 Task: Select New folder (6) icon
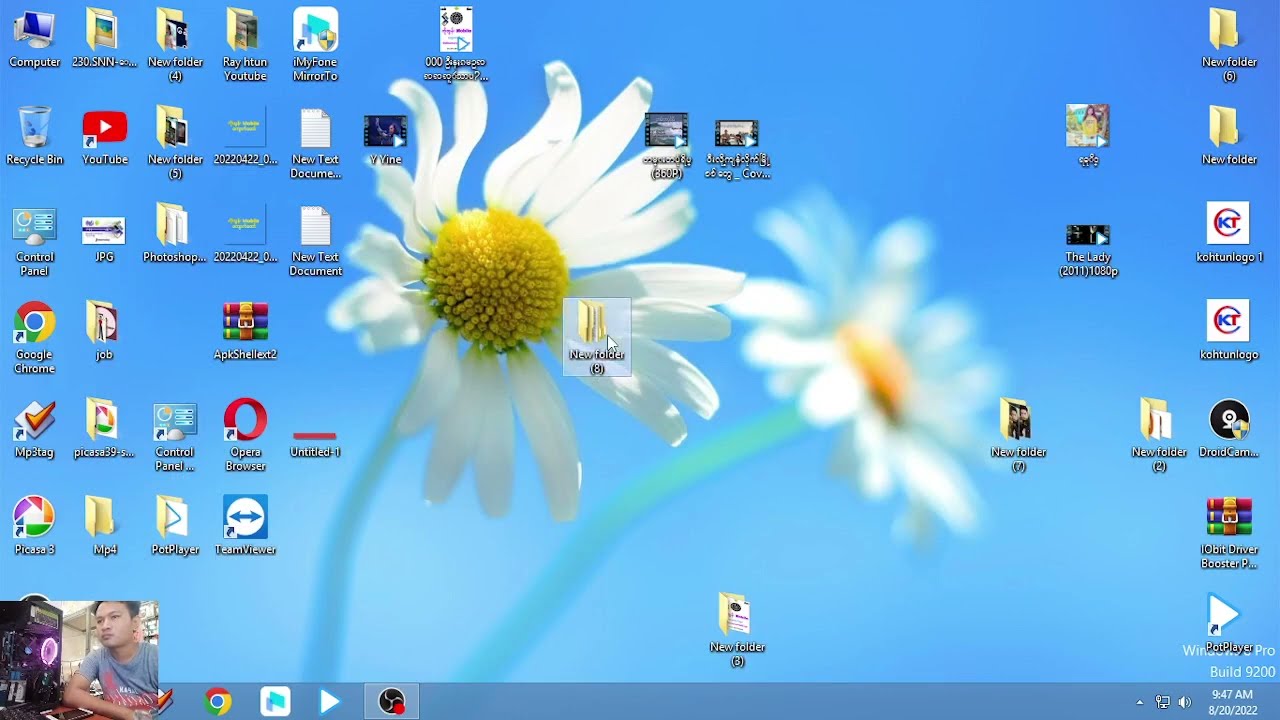point(1229,44)
